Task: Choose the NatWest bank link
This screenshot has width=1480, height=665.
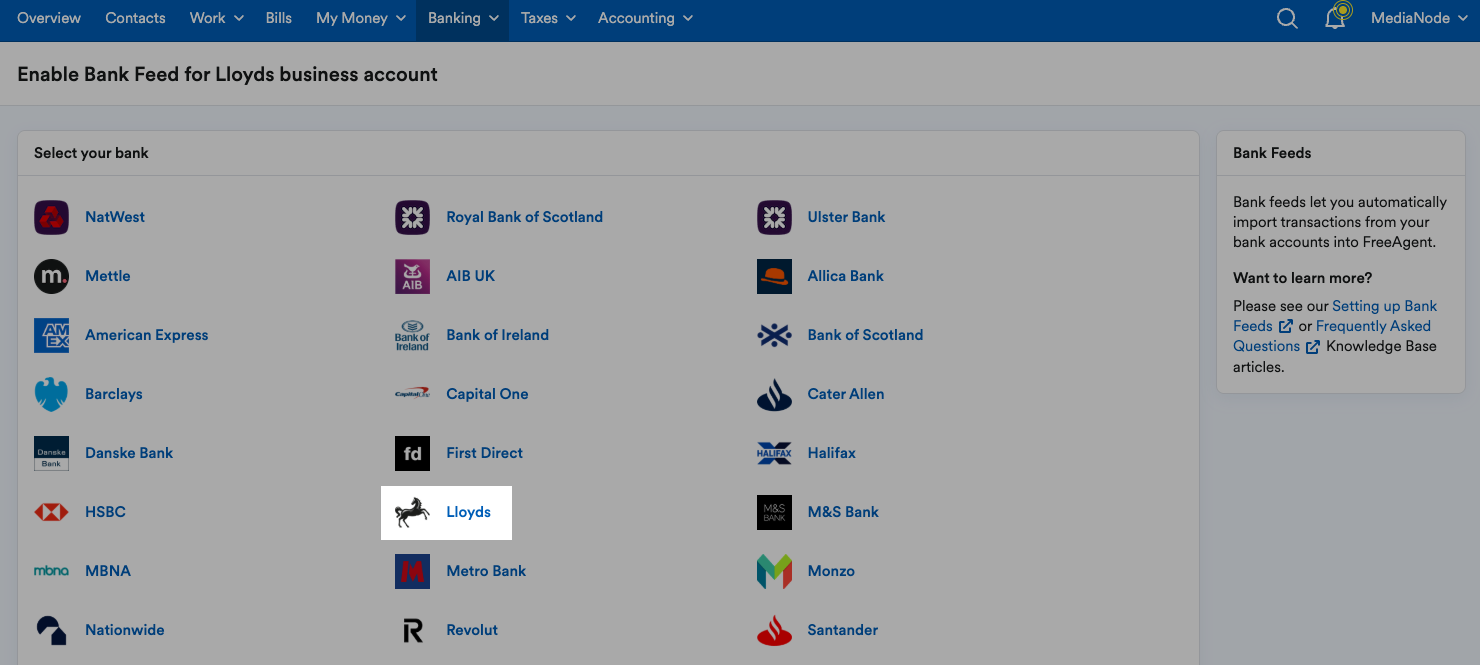Action: (x=115, y=217)
